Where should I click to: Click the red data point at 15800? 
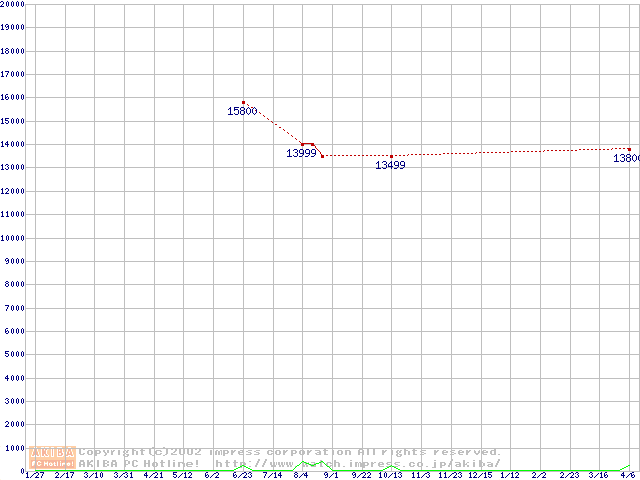[x=243, y=102]
